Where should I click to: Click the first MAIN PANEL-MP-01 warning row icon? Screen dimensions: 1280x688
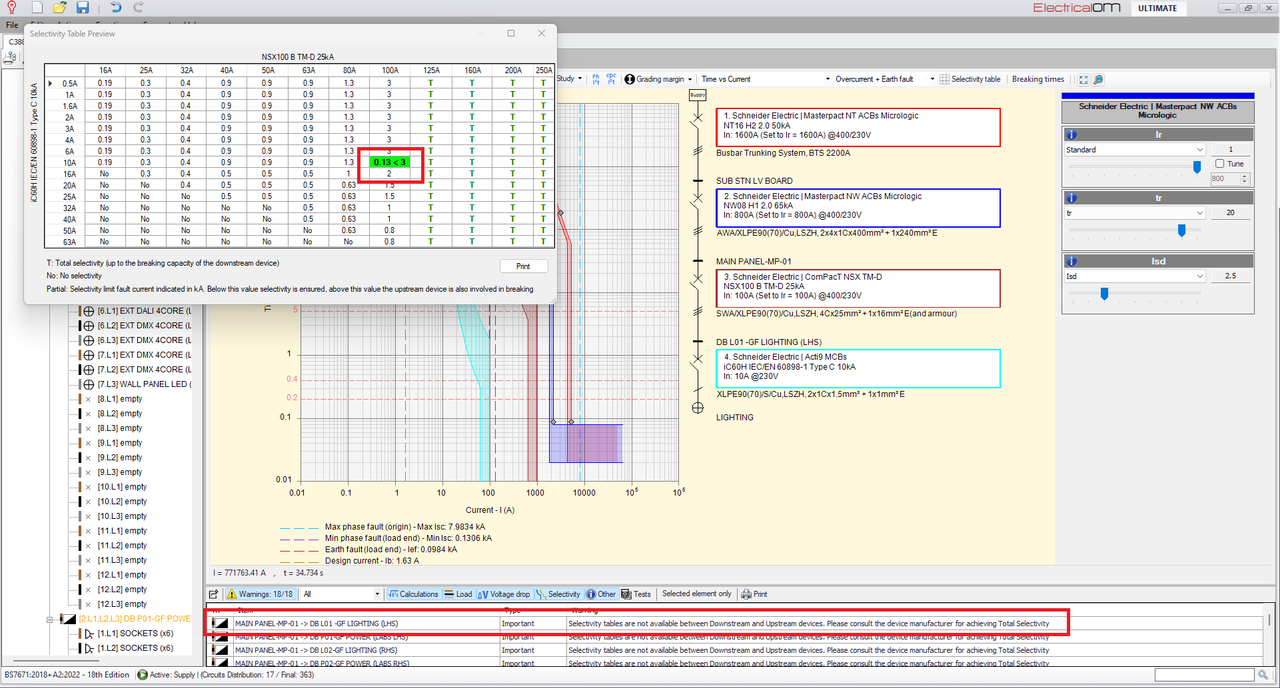(220, 624)
